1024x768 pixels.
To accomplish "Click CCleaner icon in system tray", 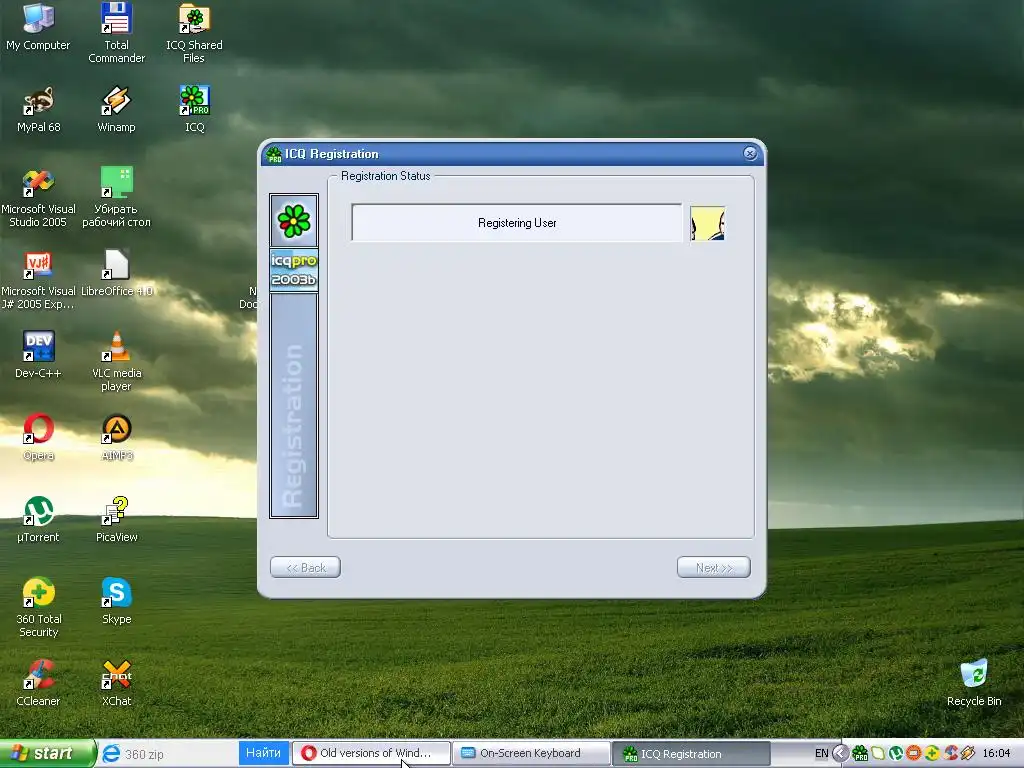I will 951,753.
